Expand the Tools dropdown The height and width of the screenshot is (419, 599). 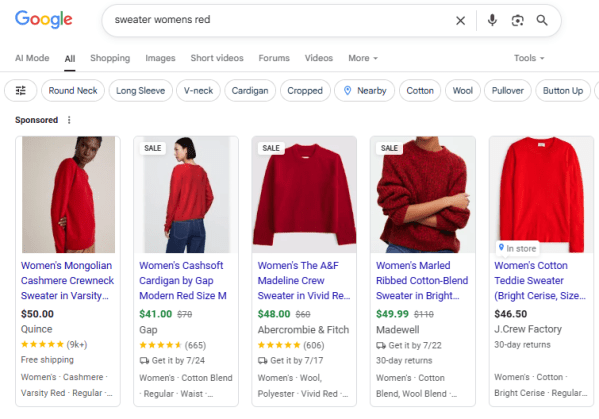(529, 58)
